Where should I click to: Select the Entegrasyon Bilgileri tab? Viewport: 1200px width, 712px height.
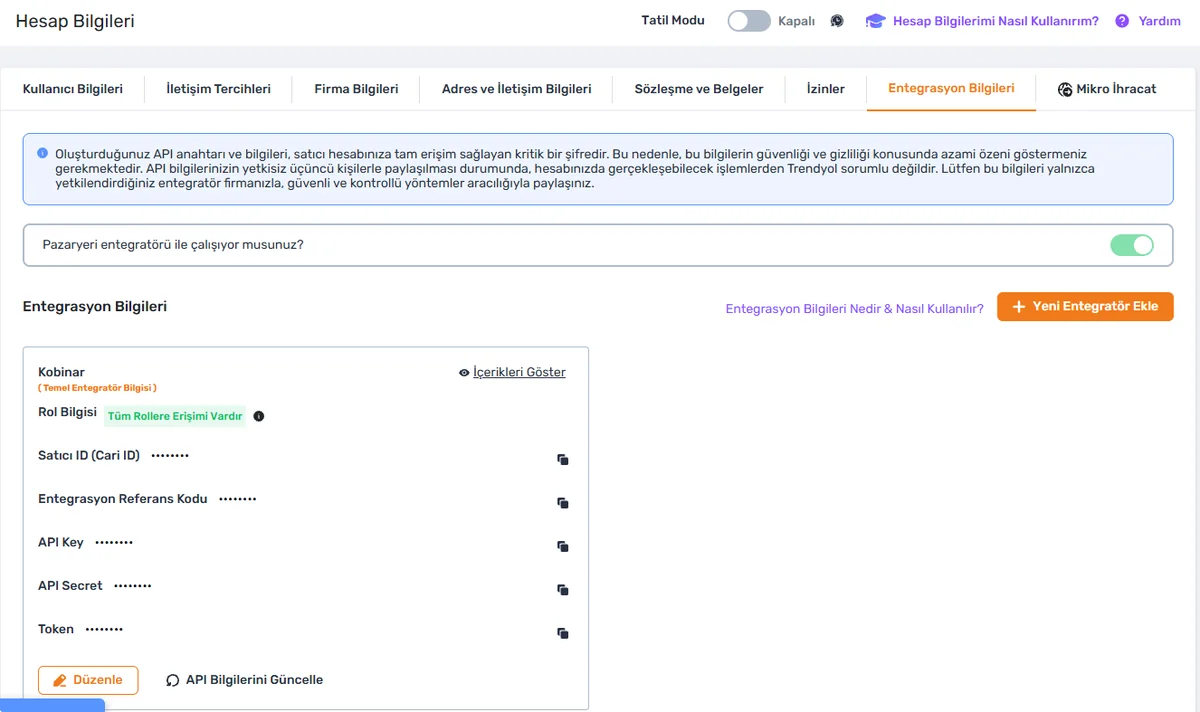(x=951, y=88)
